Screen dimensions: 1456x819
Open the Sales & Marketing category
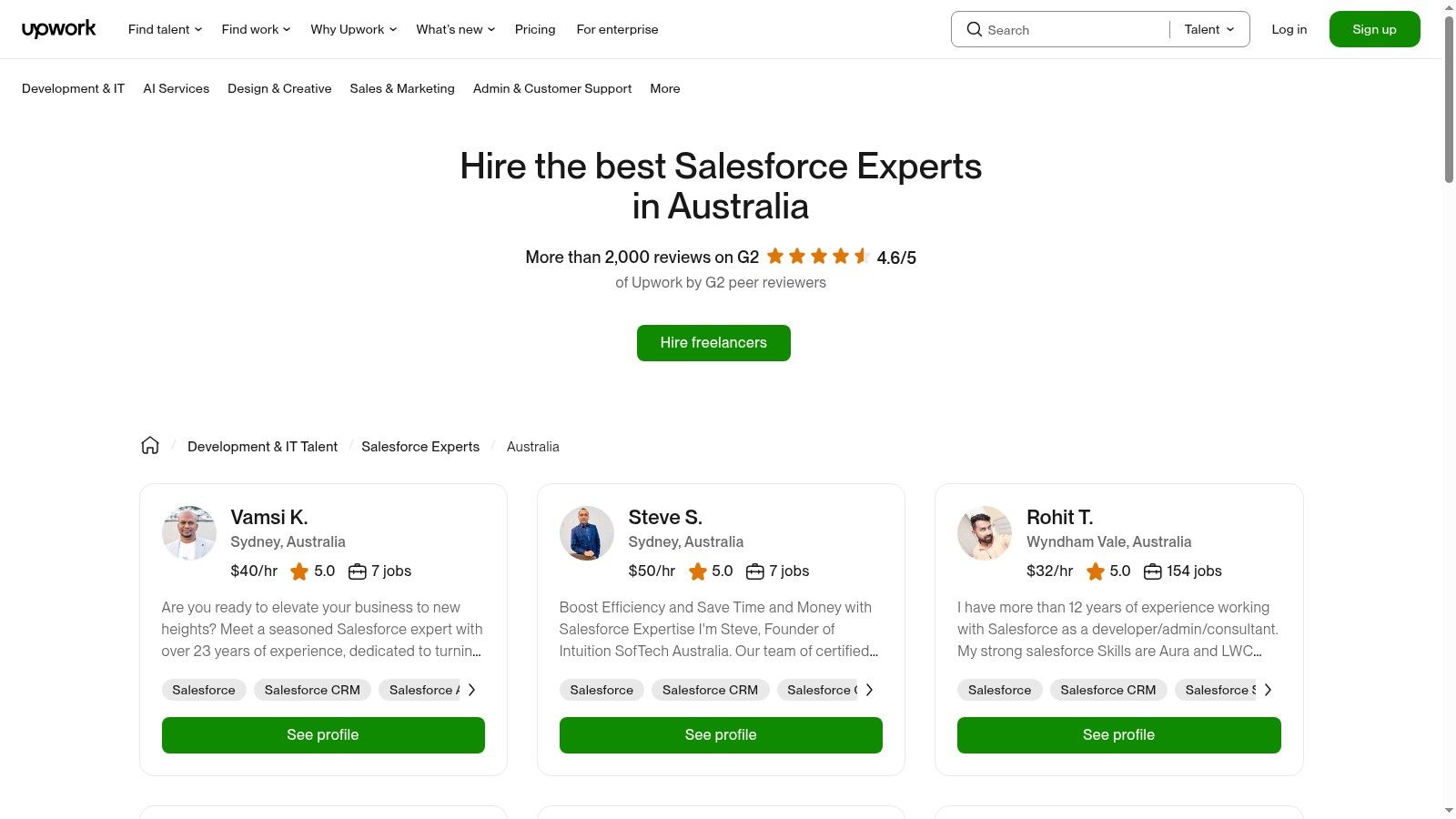402,88
